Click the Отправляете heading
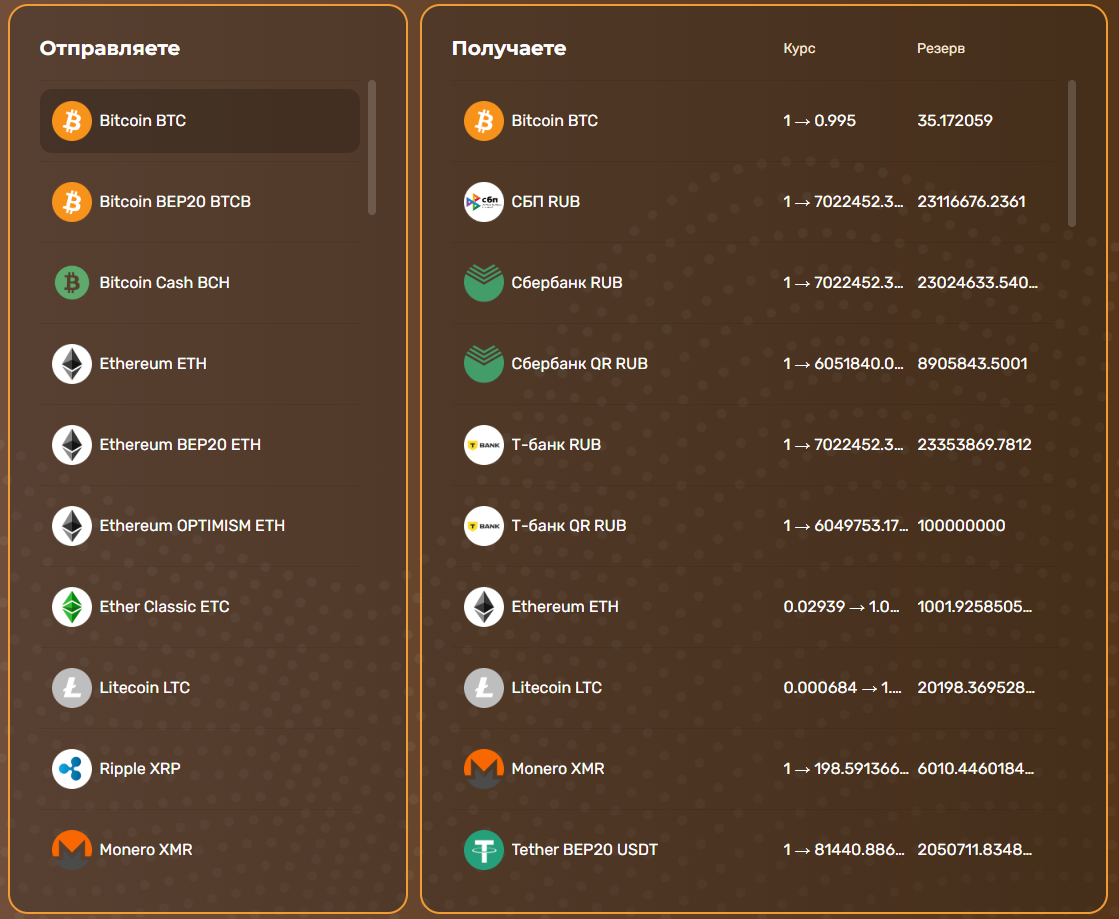 (x=110, y=49)
